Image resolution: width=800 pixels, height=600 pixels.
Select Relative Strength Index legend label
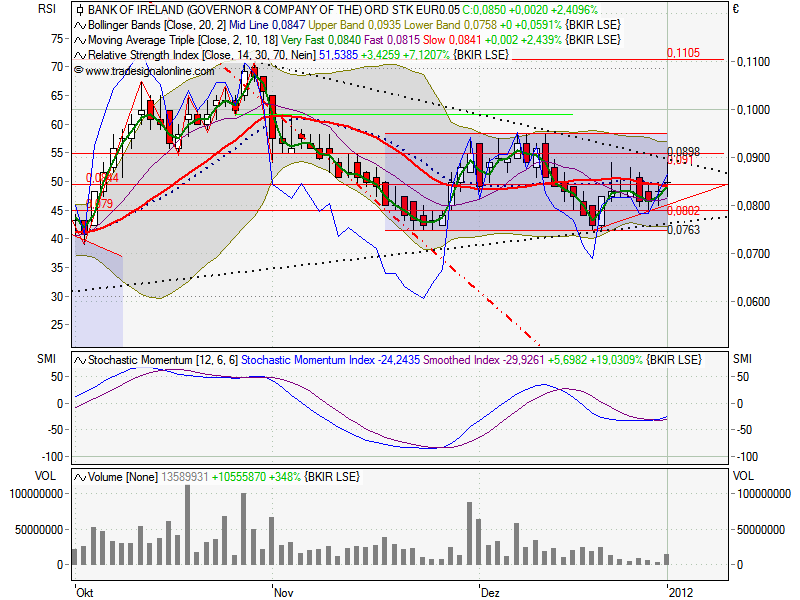click(202, 55)
